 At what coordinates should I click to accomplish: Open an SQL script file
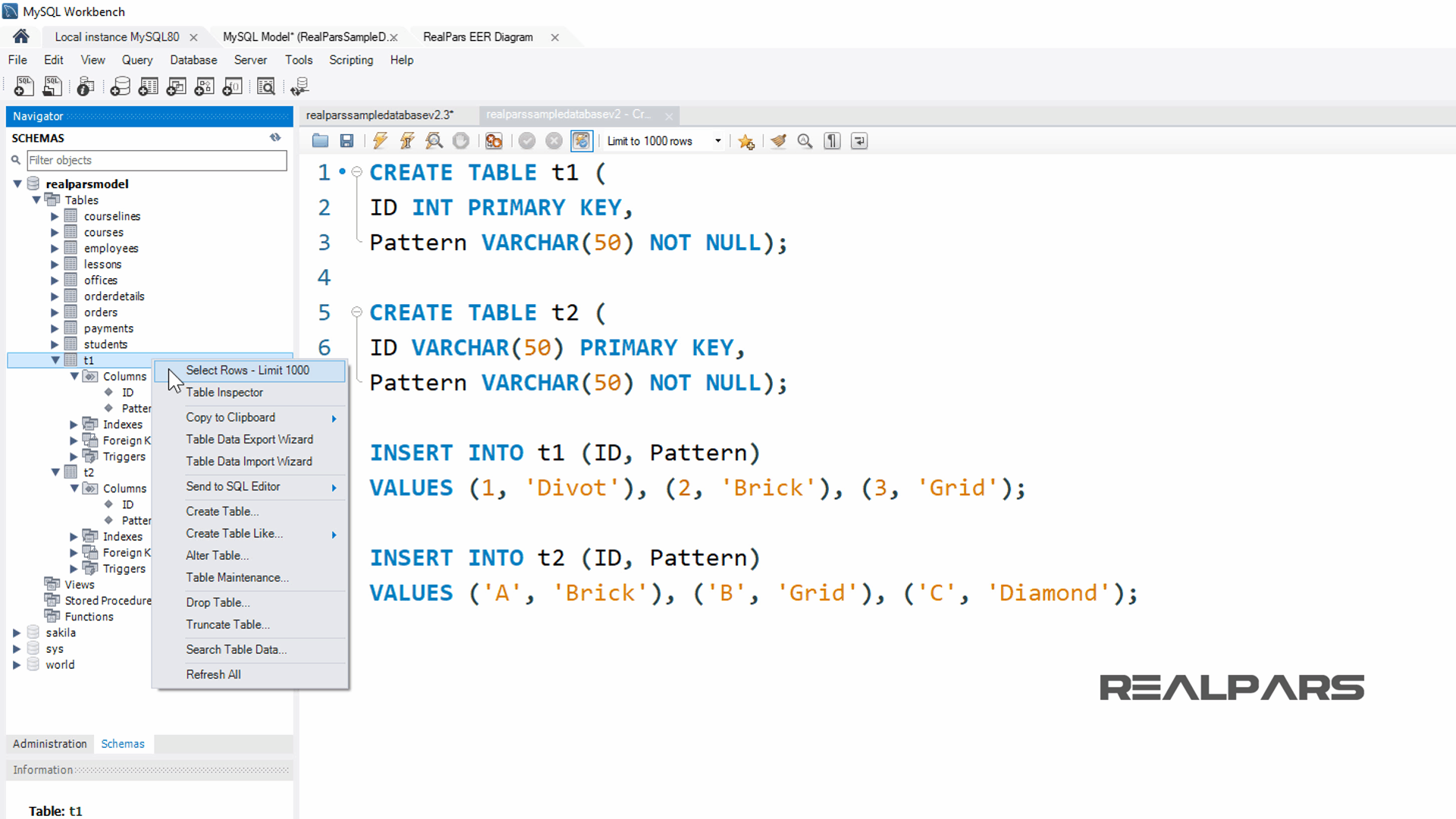(x=52, y=86)
